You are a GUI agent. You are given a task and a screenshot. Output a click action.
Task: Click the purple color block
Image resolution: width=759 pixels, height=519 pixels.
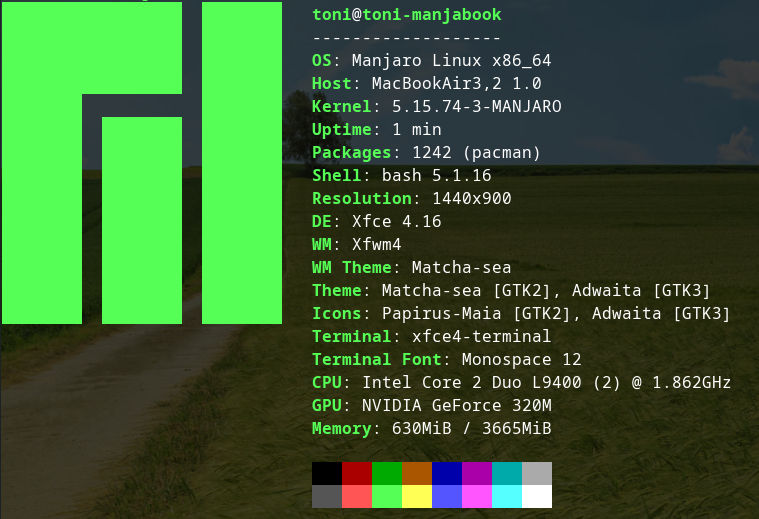pos(477,473)
